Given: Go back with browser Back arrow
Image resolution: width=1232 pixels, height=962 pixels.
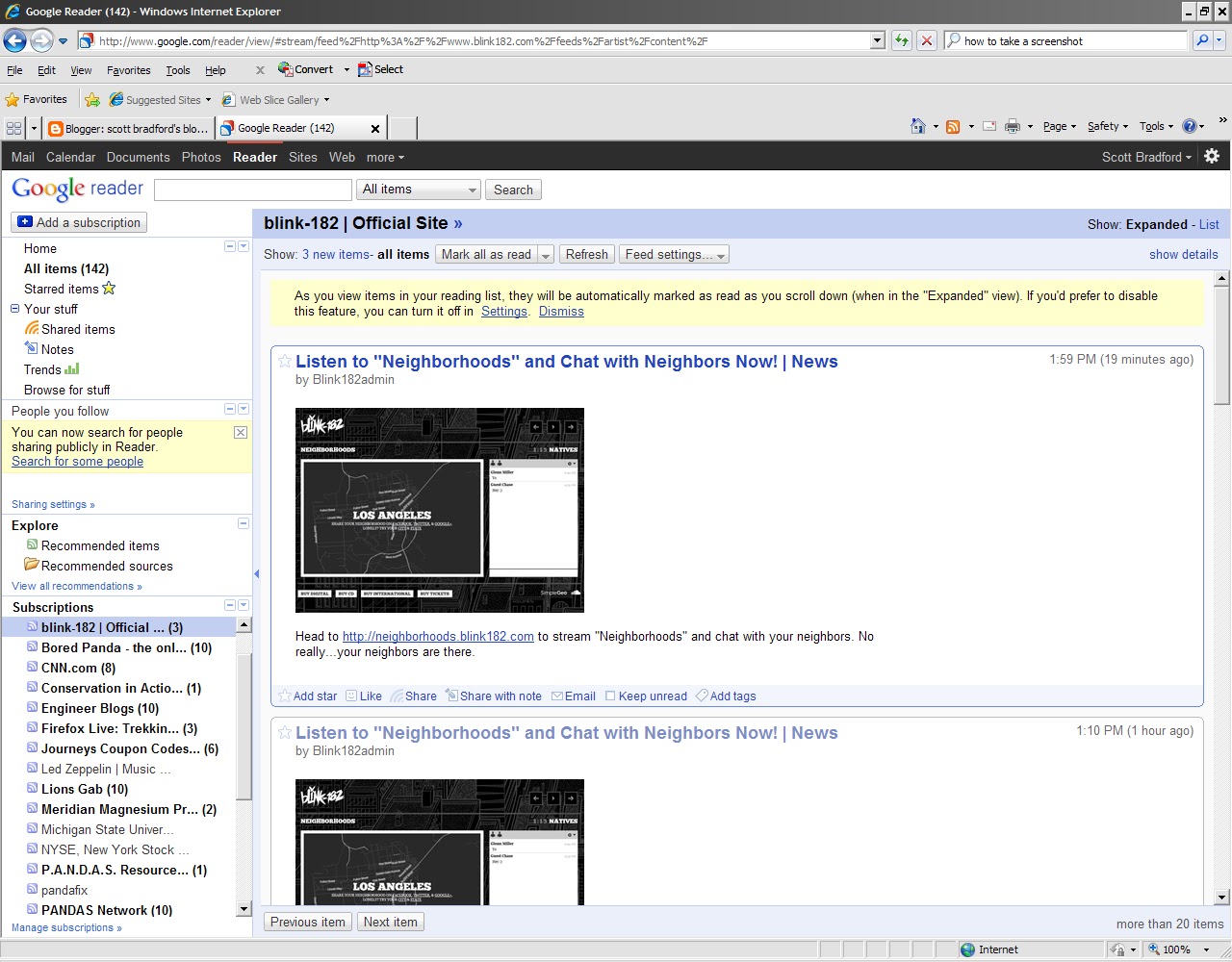Looking at the screenshot, I should pyautogui.click(x=14, y=40).
